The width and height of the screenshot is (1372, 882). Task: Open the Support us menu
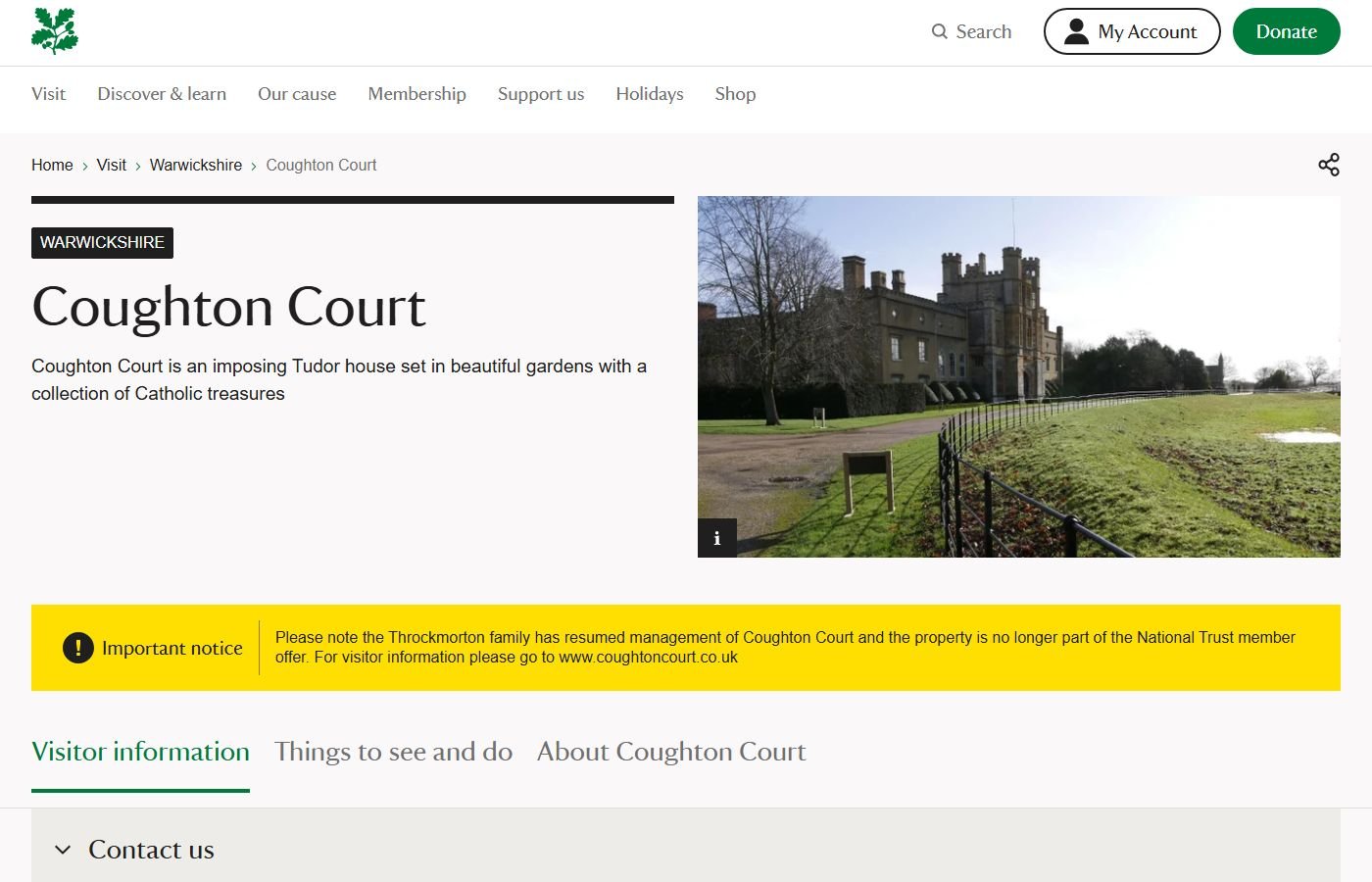[541, 94]
